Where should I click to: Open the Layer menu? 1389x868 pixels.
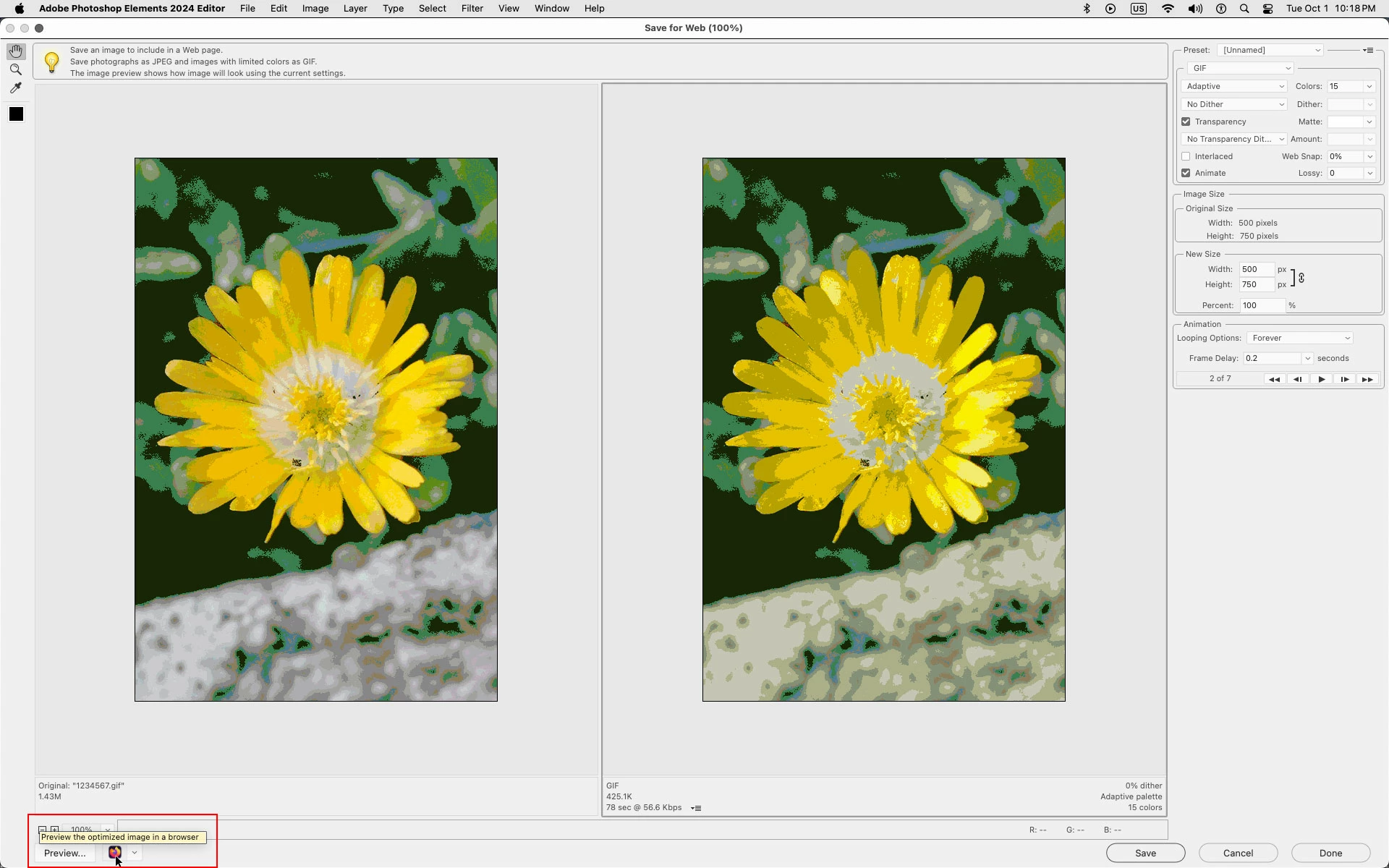coord(354,9)
